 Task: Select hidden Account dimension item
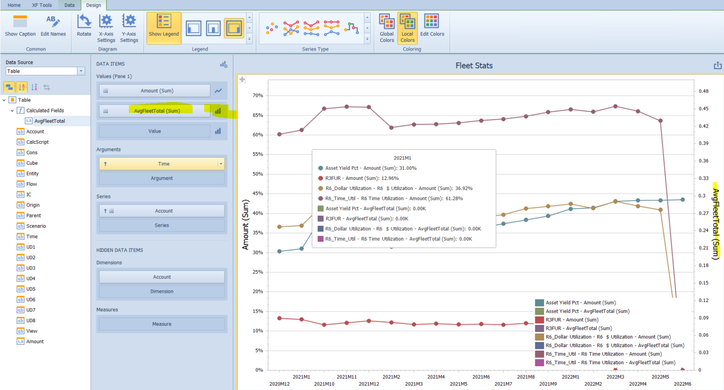pyautogui.click(x=162, y=277)
